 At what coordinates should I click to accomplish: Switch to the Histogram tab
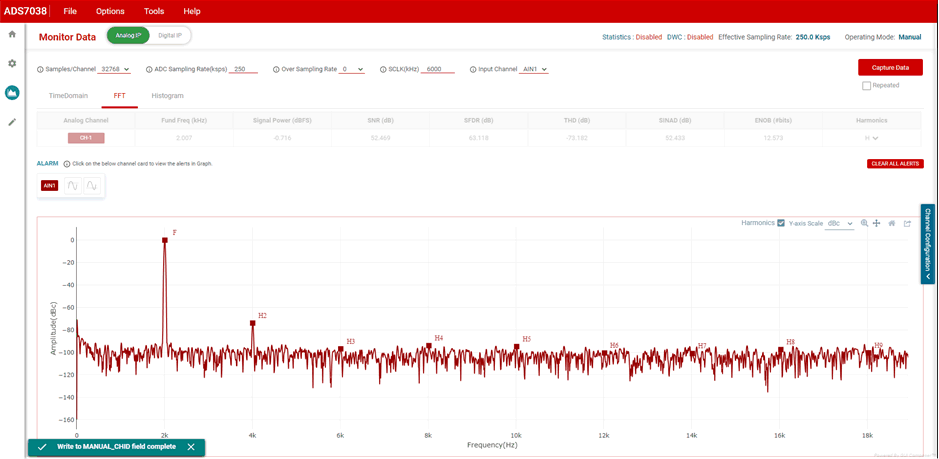click(167, 95)
